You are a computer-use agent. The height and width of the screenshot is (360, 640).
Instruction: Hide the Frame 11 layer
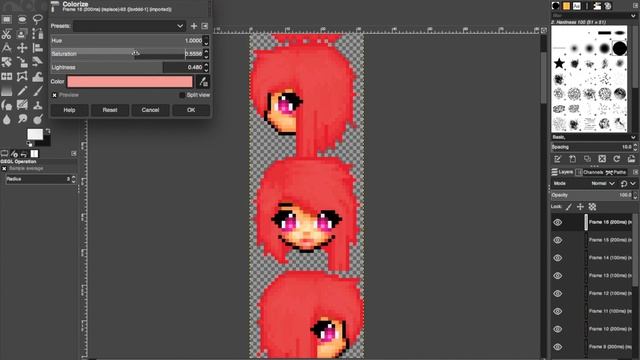point(558,311)
